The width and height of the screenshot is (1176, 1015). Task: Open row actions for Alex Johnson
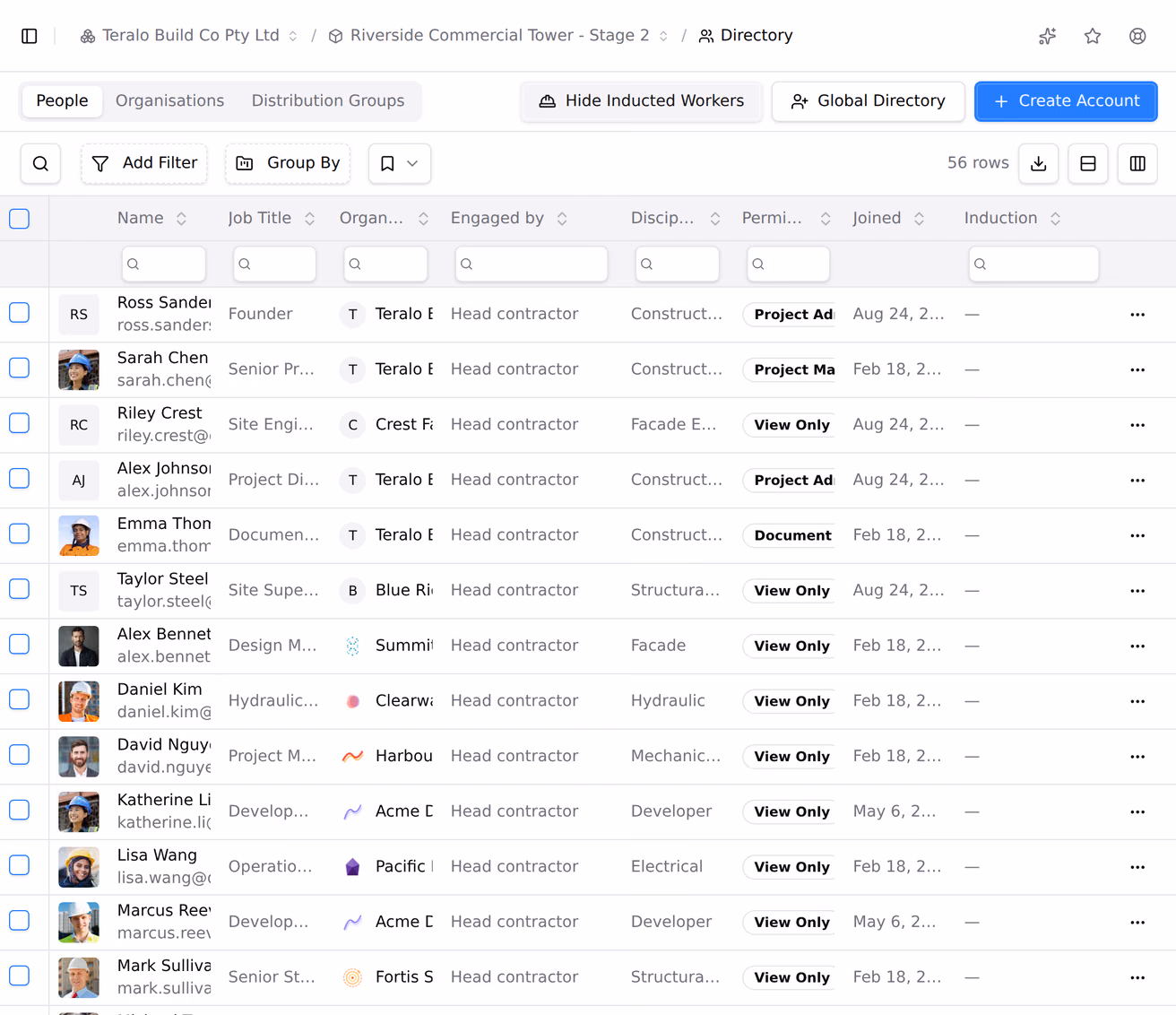click(1137, 481)
